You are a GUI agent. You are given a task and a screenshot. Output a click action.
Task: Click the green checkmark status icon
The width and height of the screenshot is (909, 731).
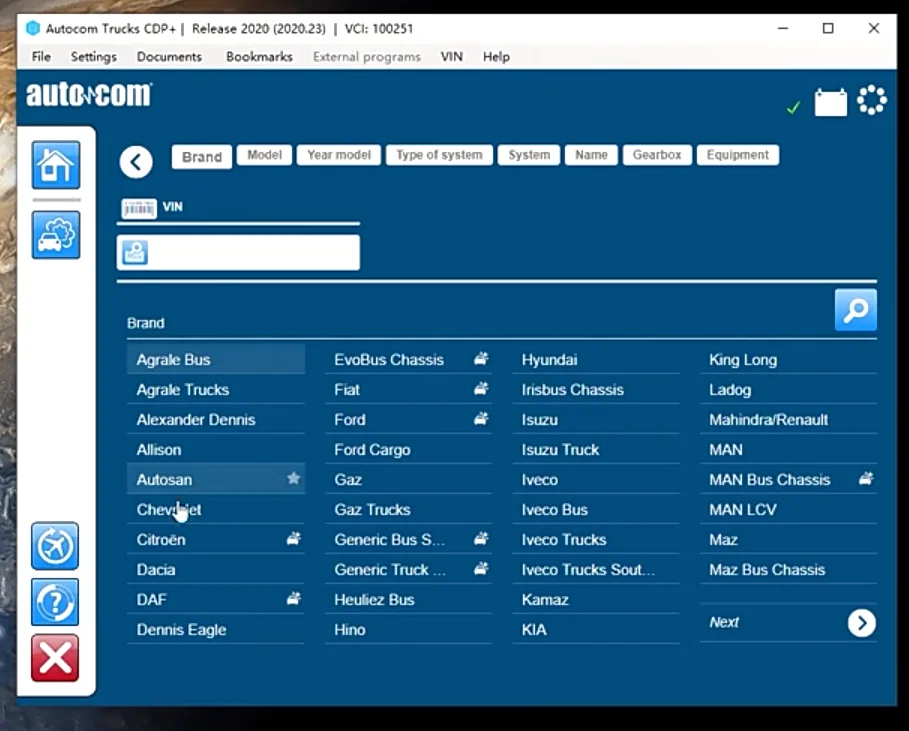794,107
